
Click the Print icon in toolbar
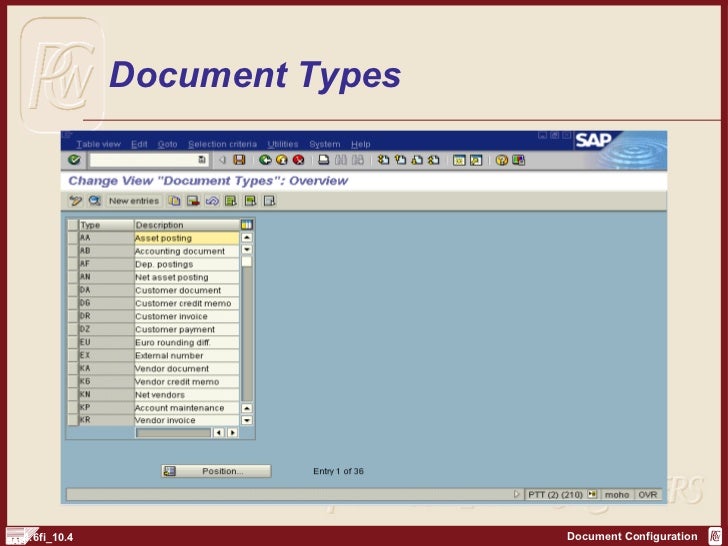[x=324, y=160]
